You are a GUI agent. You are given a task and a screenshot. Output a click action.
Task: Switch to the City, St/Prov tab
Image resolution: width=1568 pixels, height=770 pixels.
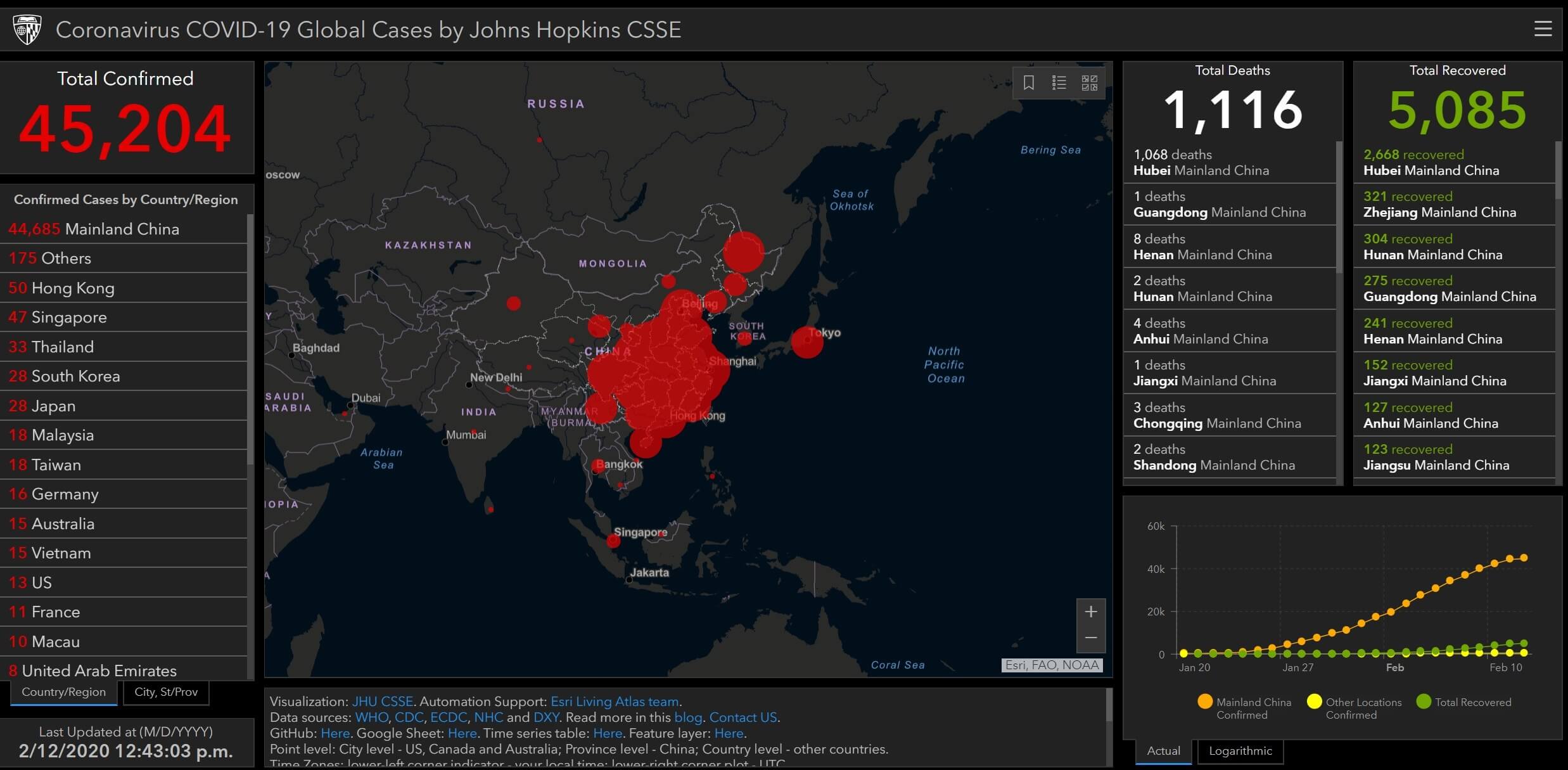[x=166, y=692]
